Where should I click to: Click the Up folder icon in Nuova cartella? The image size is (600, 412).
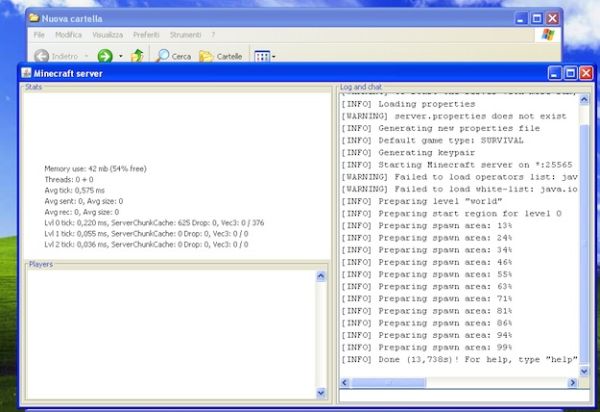[137, 56]
